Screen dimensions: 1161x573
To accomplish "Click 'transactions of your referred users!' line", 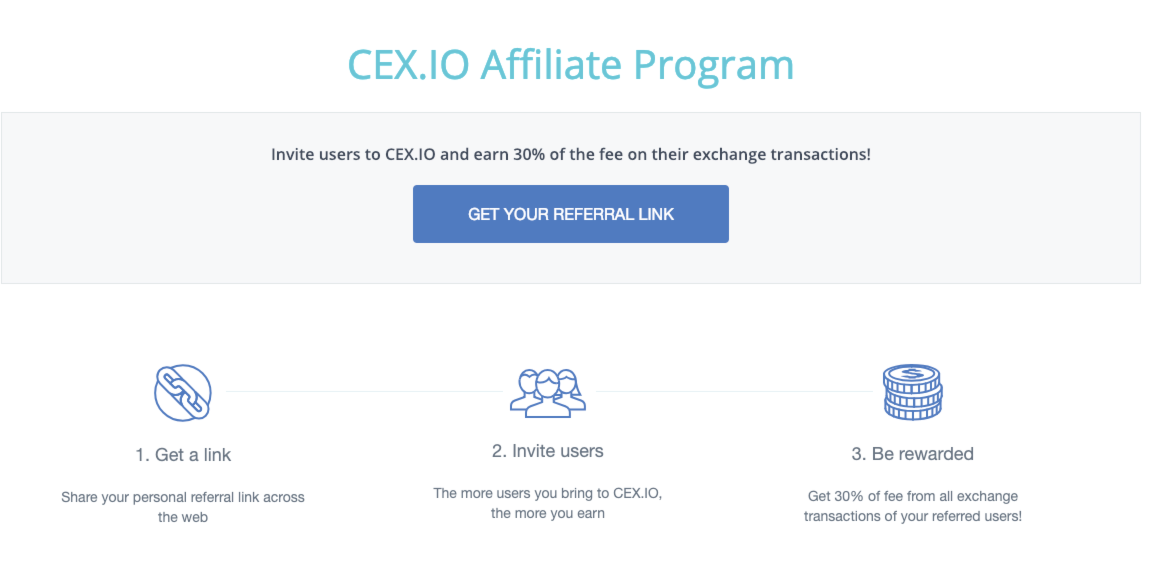I will (912, 517).
